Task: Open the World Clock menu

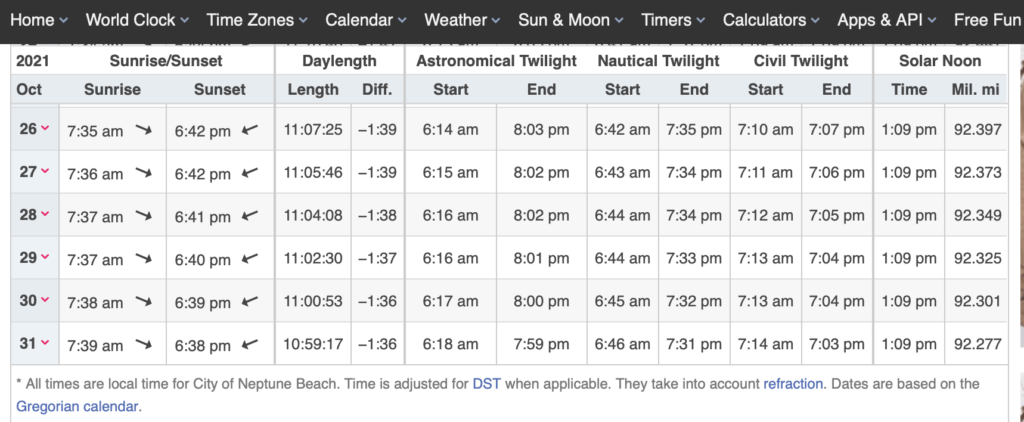Action: click(136, 20)
